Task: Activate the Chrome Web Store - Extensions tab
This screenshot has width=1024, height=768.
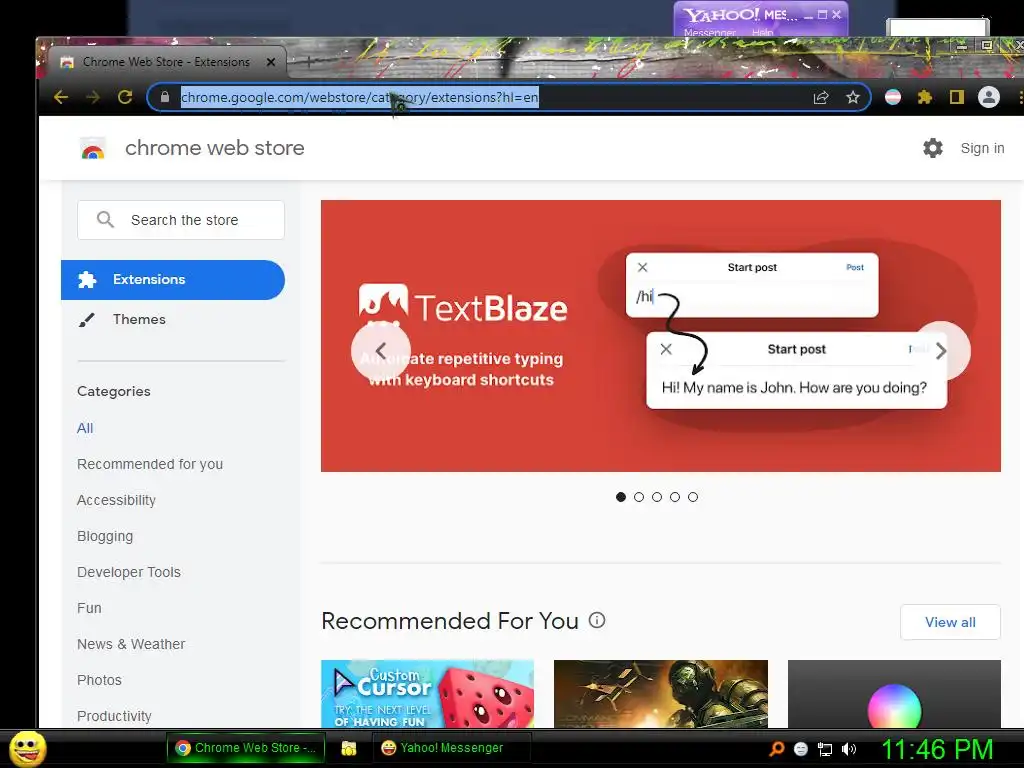Action: click(166, 62)
